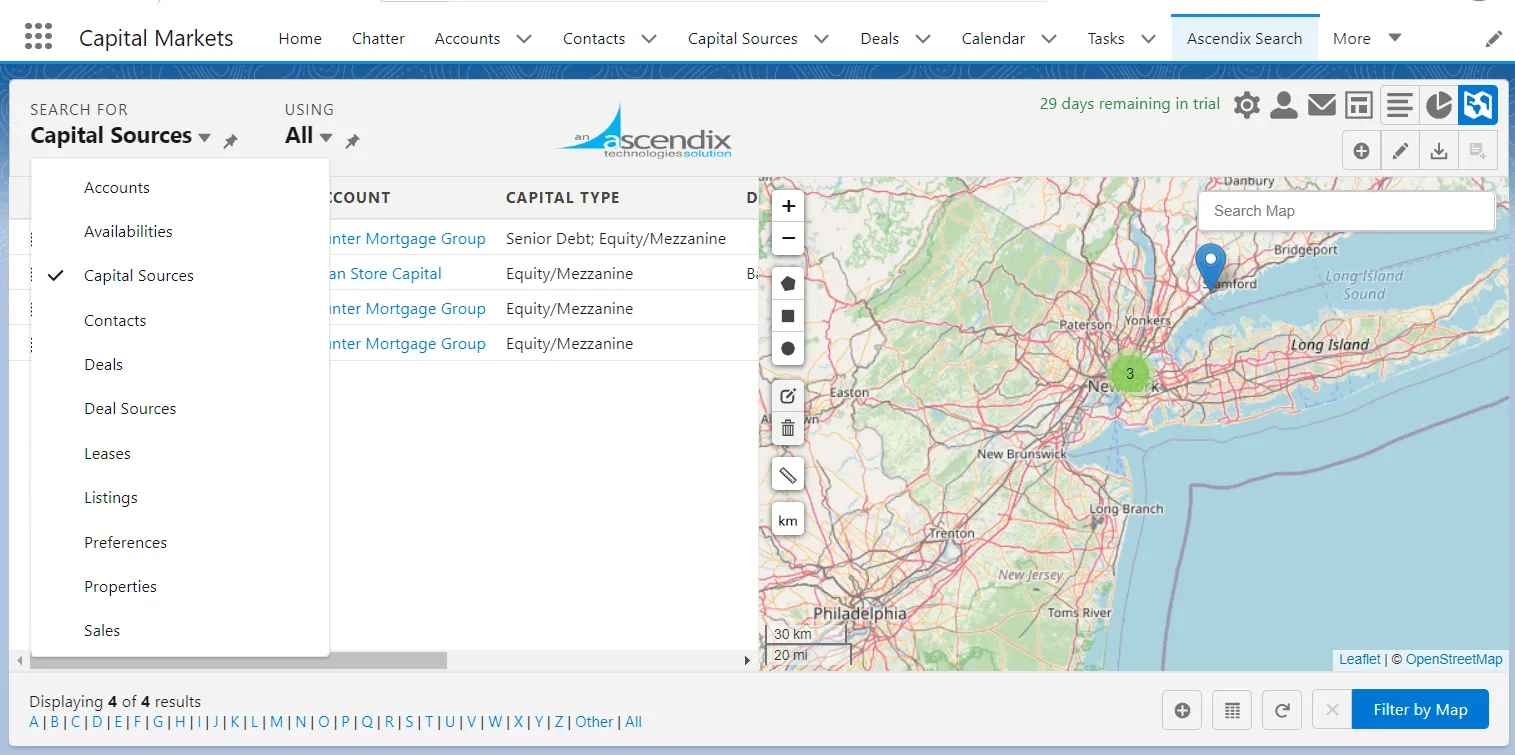
Task: Click into the Search Map field
Action: [x=1347, y=211]
